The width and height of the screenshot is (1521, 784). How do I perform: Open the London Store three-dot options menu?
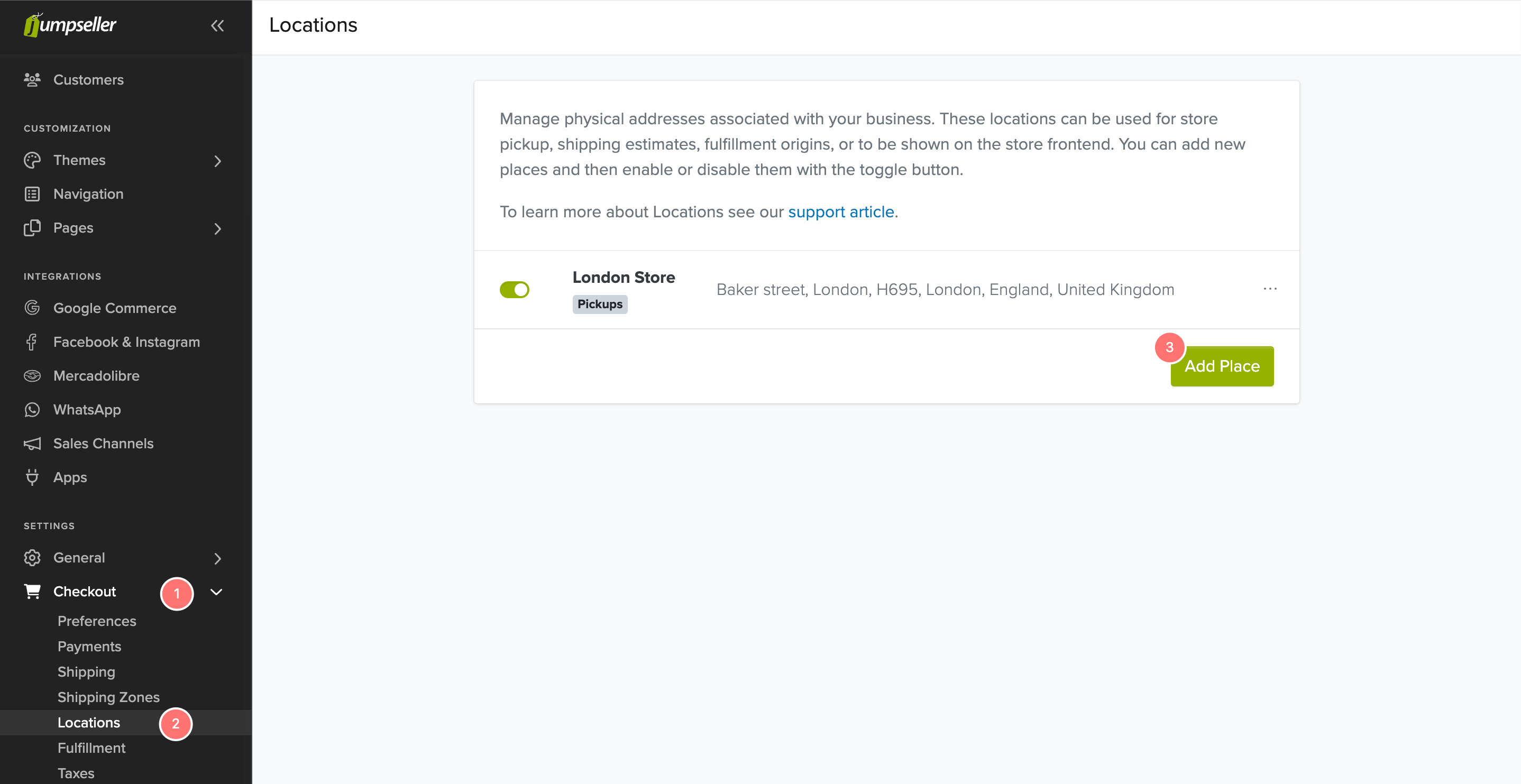pos(1270,289)
